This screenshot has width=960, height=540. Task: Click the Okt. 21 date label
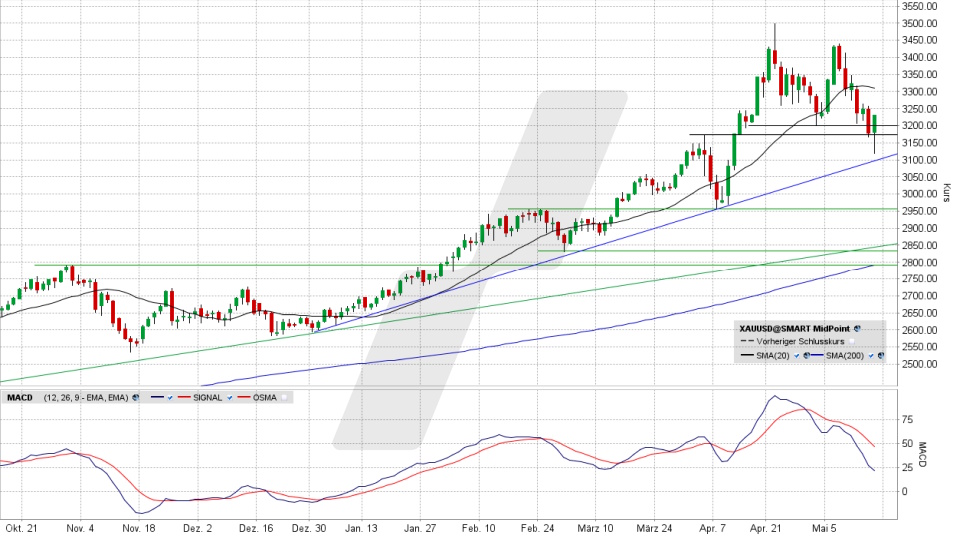pyautogui.click(x=21, y=528)
